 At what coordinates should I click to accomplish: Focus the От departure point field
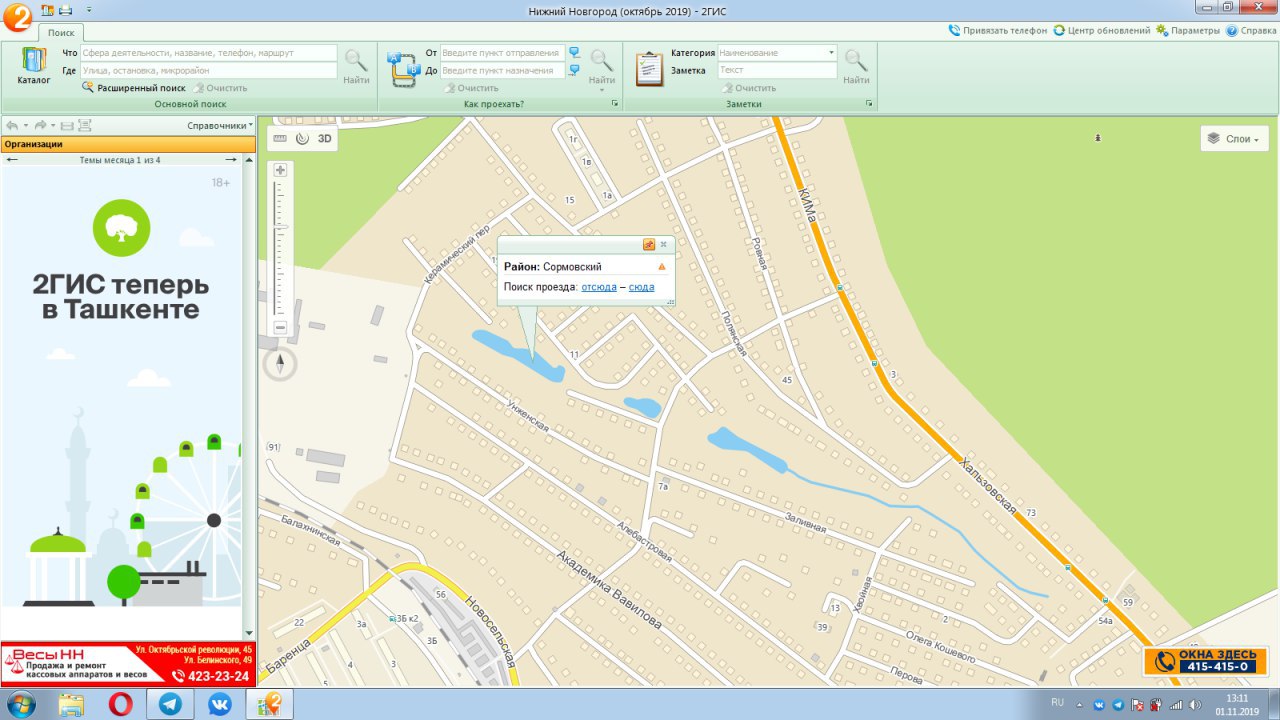tap(502, 53)
